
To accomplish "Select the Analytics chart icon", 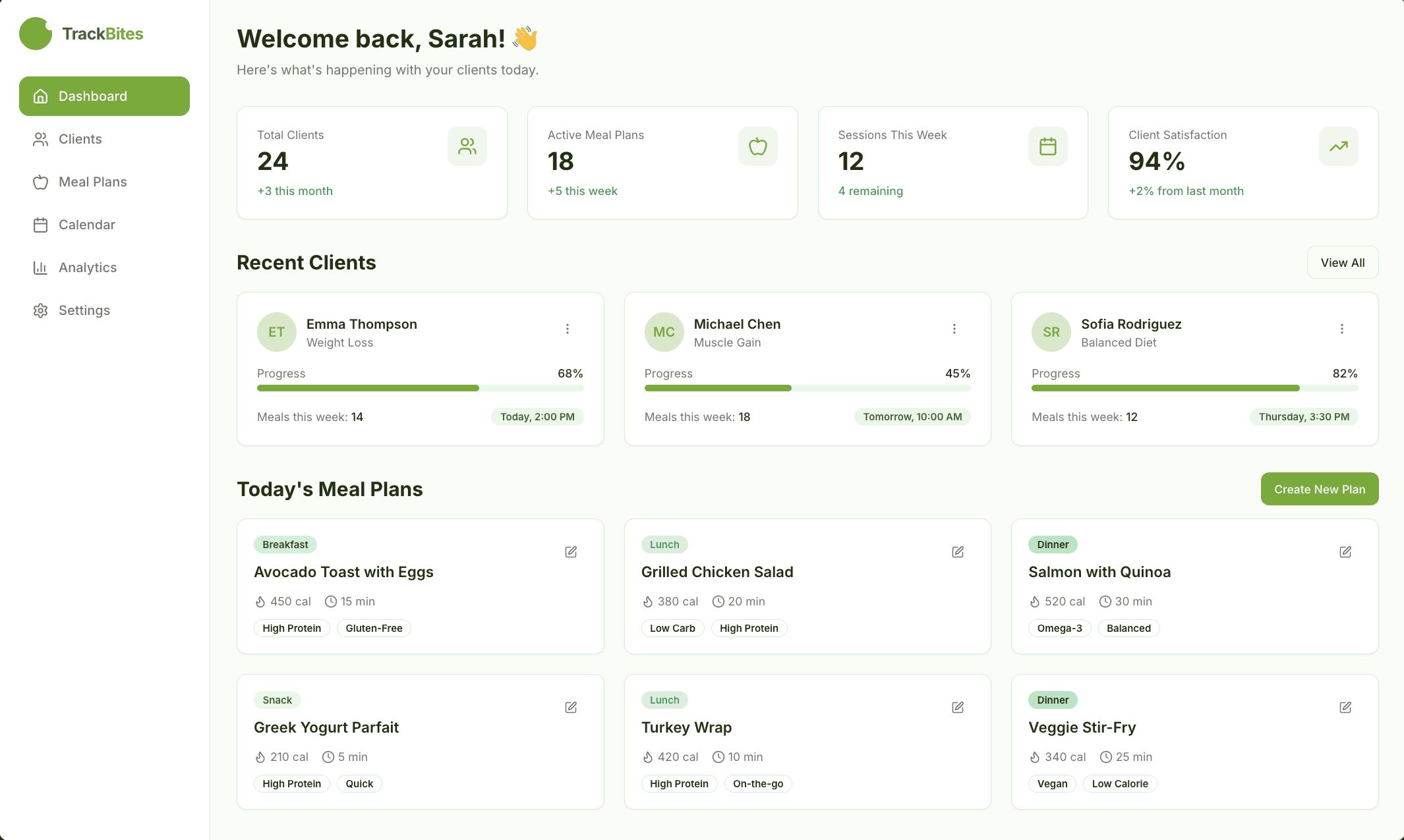I will pyautogui.click(x=40, y=267).
